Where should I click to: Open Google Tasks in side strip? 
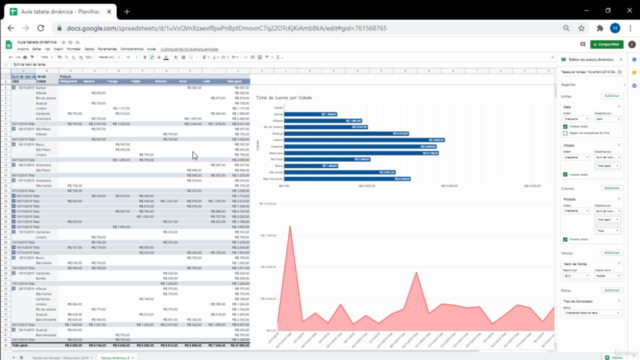pyautogui.click(x=634, y=86)
